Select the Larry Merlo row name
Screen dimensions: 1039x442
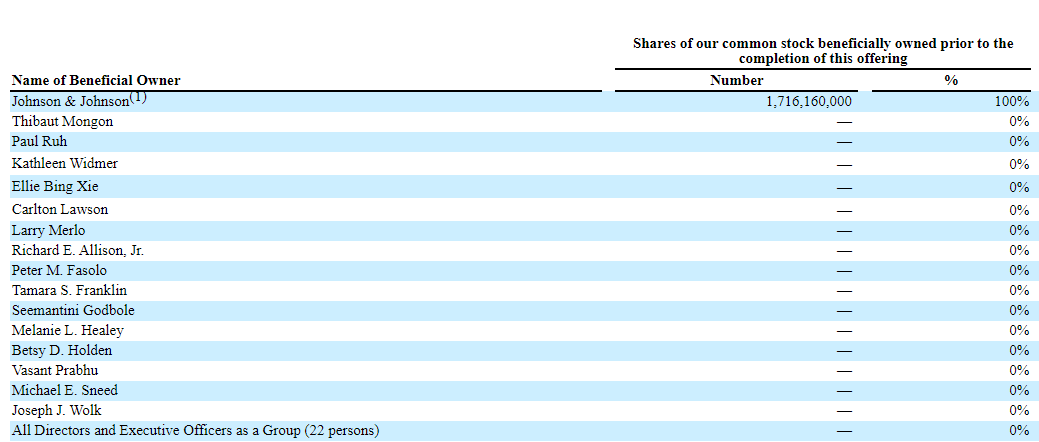click(48, 230)
